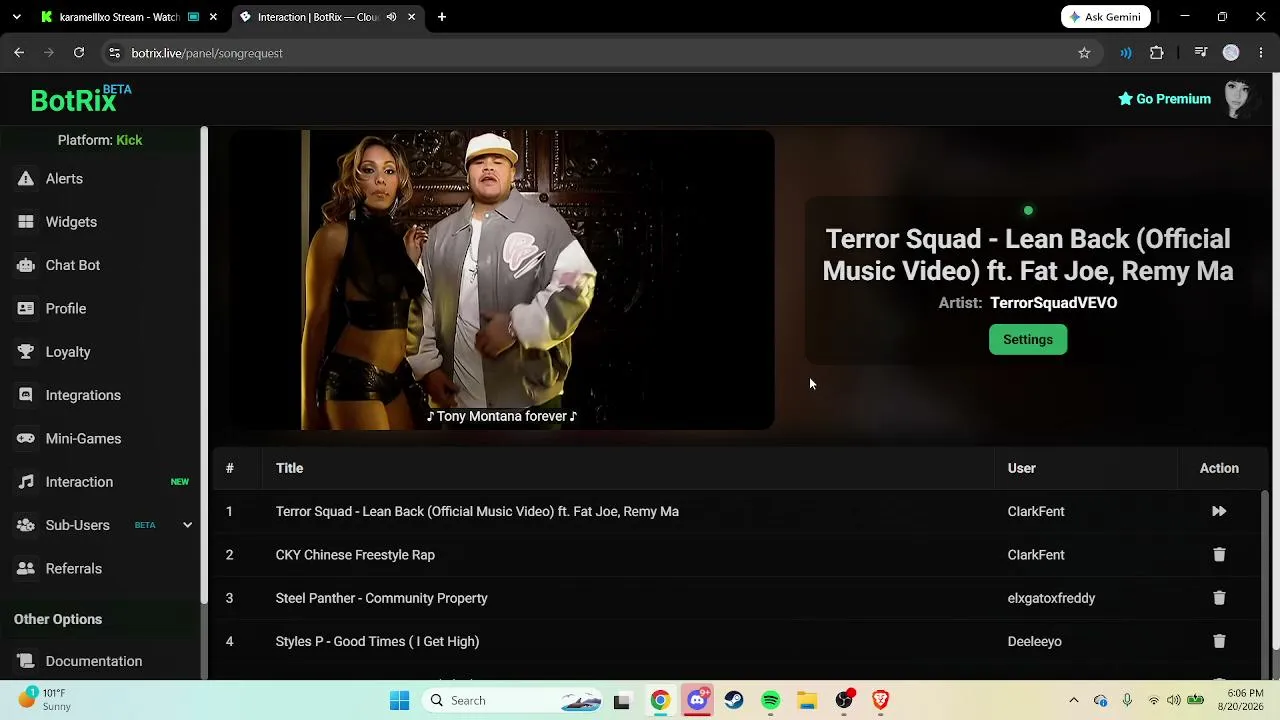The height and width of the screenshot is (720, 1280).
Task: Go to the Chat Bot page
Action: click(72, 265)
